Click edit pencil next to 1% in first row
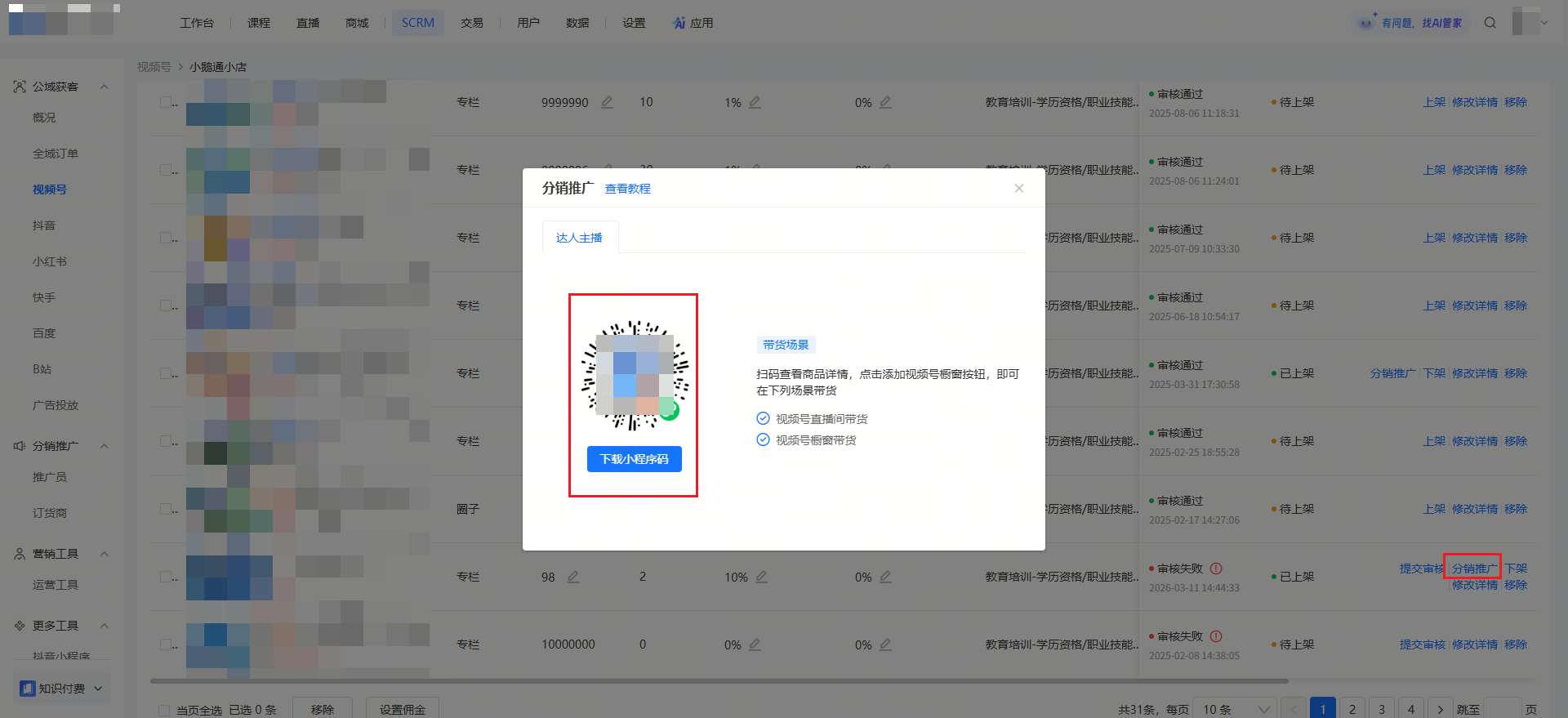1568x718 pixels. tap(755, 102)
